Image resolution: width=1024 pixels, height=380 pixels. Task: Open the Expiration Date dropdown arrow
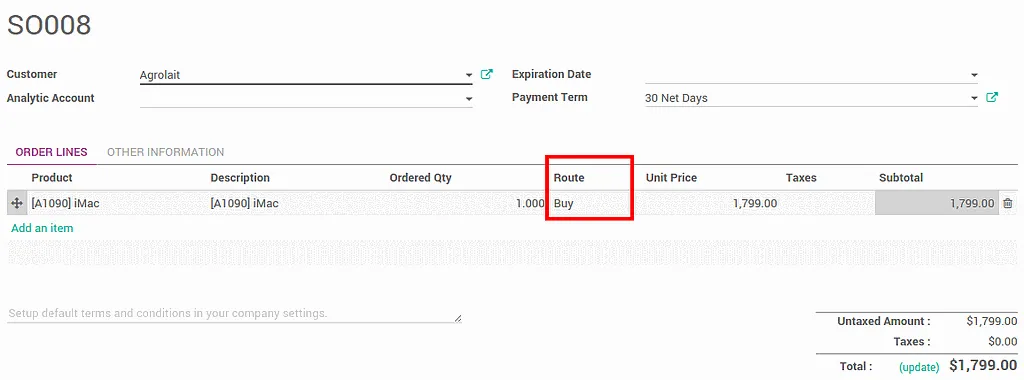(x=974, y=76)
